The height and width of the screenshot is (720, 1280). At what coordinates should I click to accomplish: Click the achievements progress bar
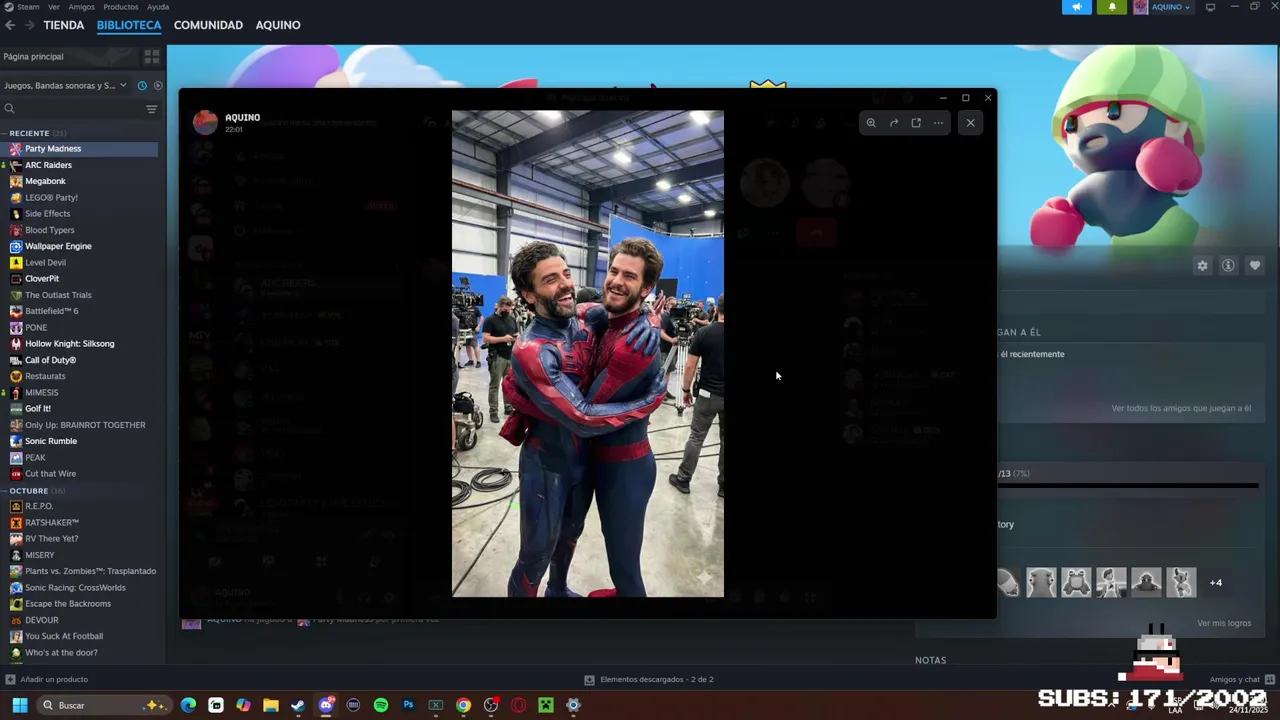(x=1128, y=486)
